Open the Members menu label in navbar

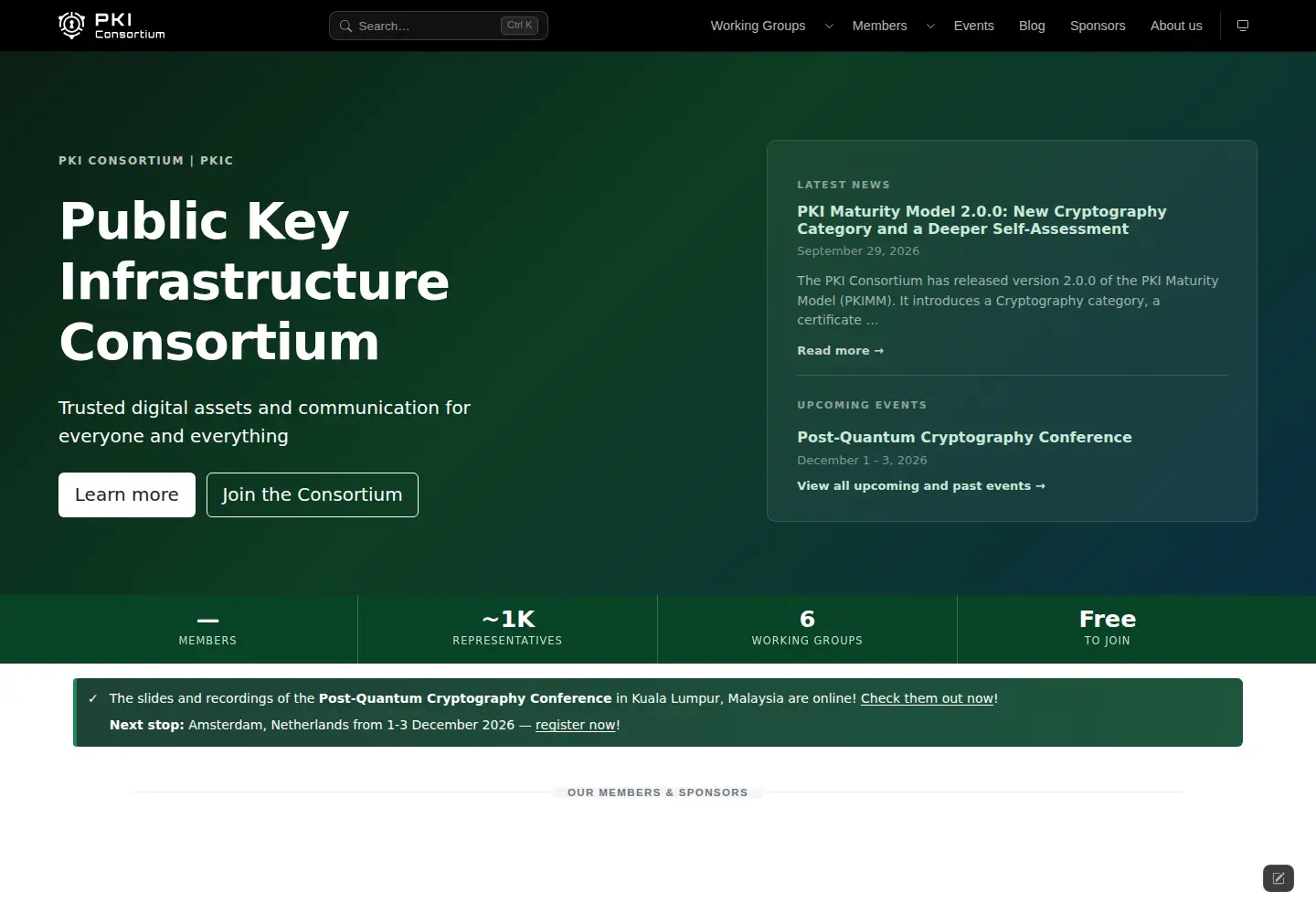(879, 26)
